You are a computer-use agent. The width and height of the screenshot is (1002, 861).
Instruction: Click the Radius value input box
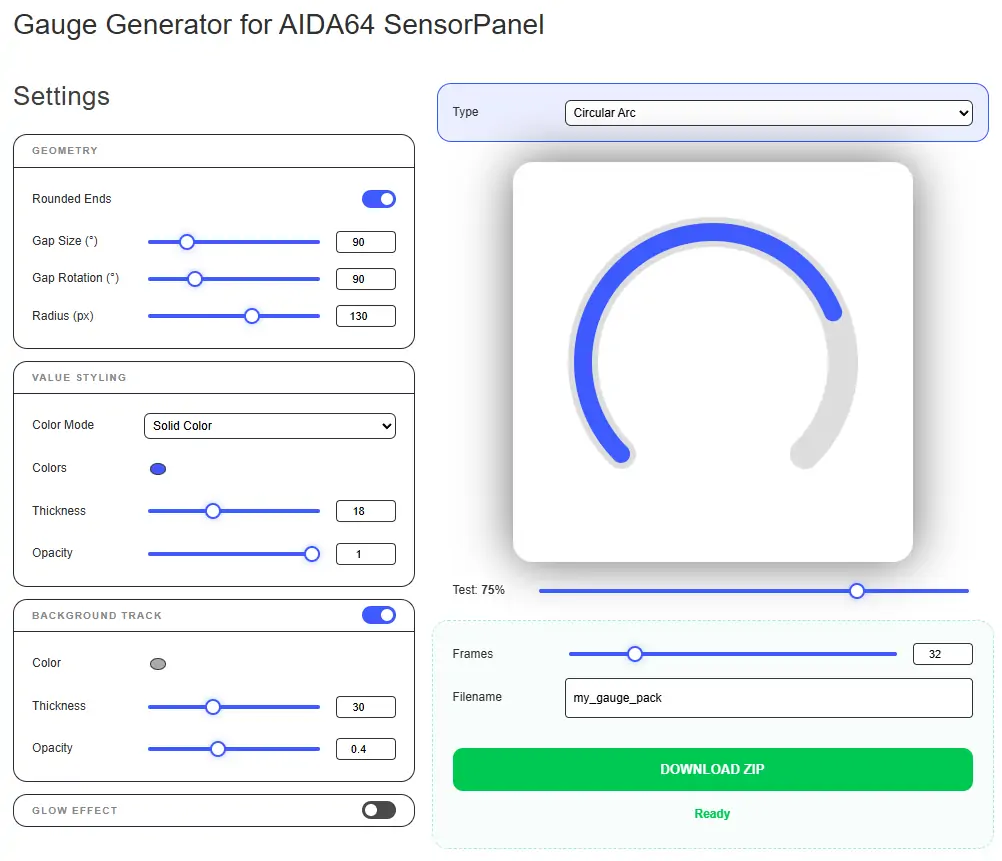[365, 317]
